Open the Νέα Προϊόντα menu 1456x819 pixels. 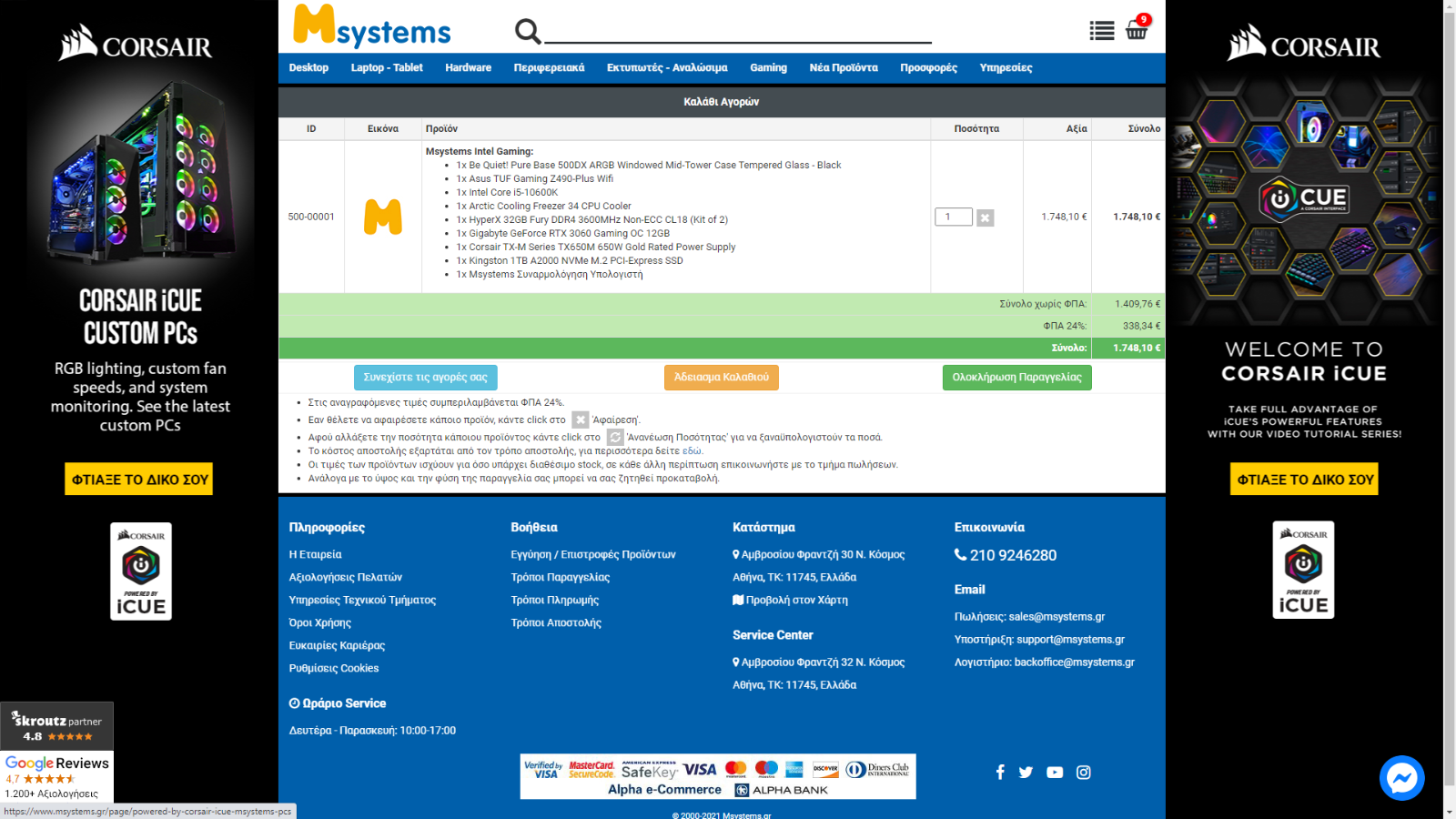pyautogui.click(x=844, y=67)
